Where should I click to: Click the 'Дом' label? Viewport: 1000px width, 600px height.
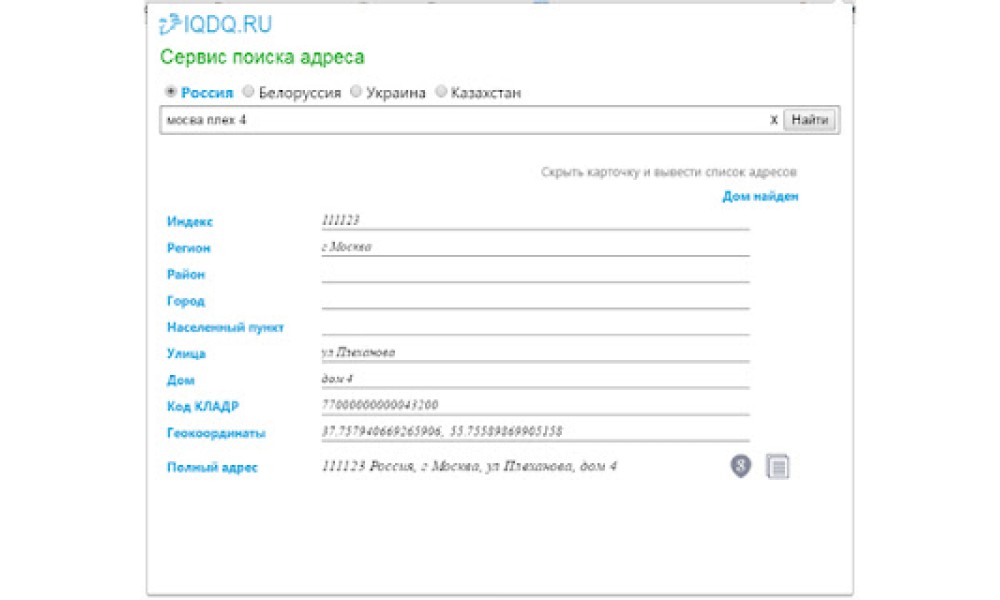(180, 380)
